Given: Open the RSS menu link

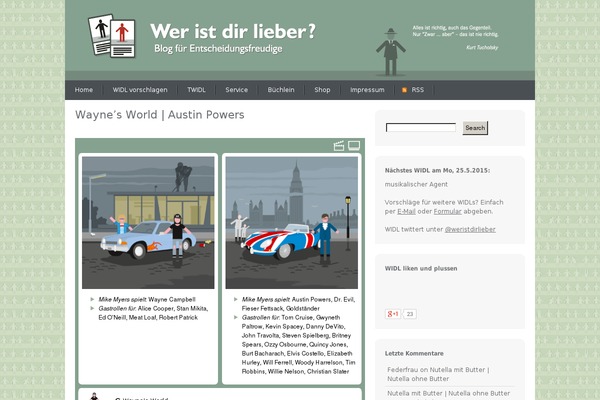Looking at the screenshot, I should click(x=417, y=90).
